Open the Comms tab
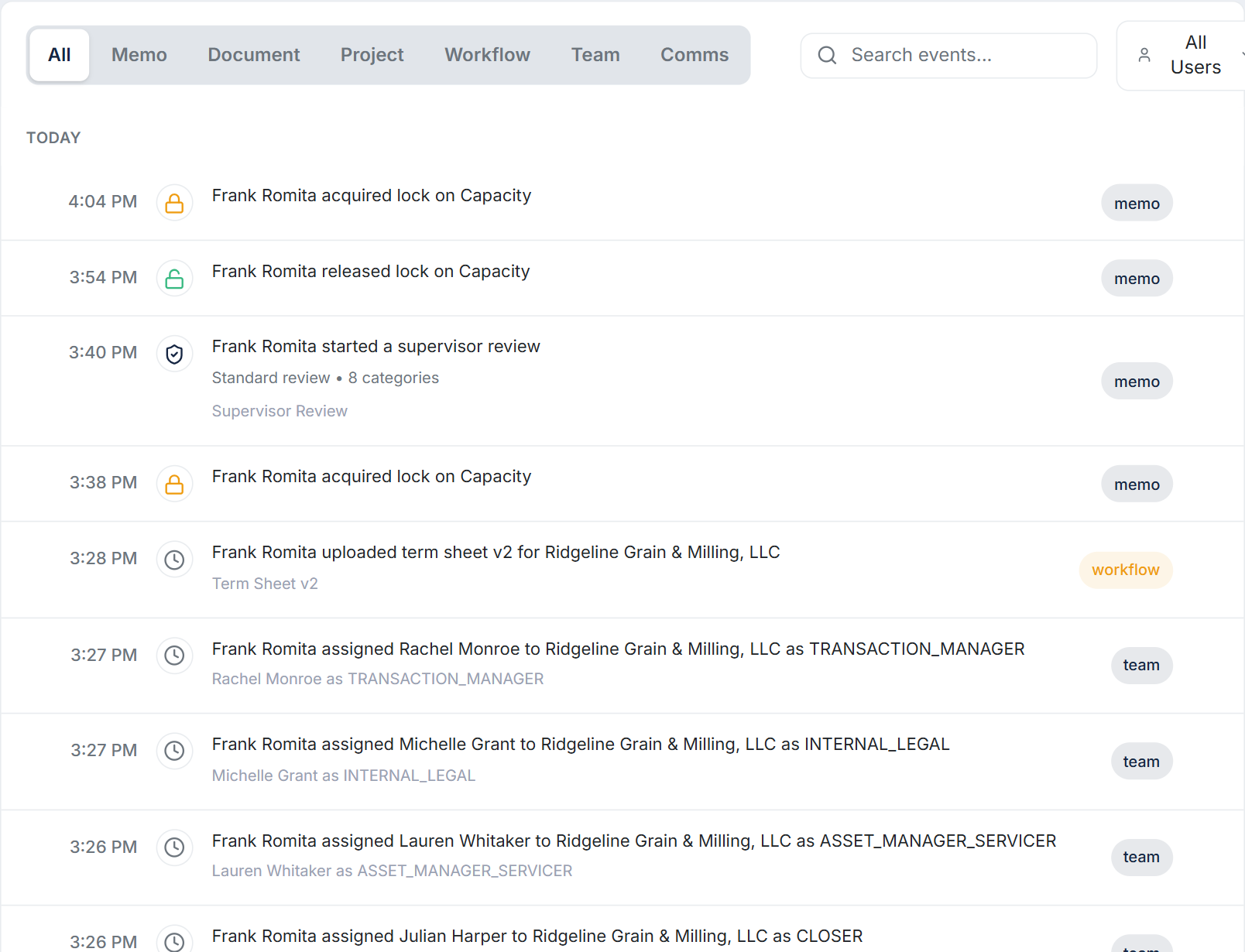 (x=694, y=54)
